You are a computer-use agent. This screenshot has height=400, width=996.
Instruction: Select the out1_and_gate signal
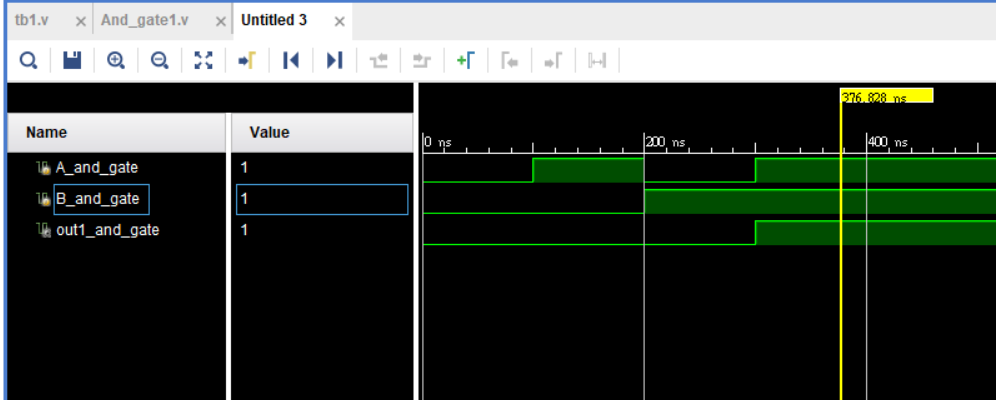click(107, 230)
